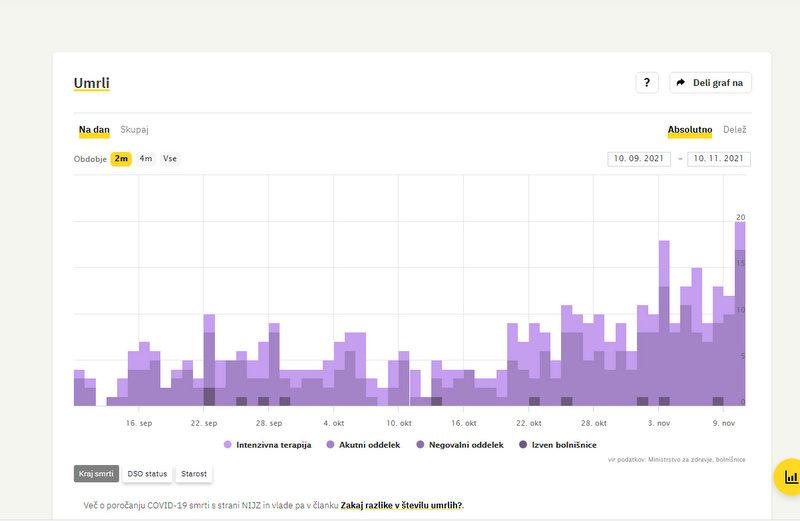Select the Starost breakdown button
This screenshot has width=800, height=521.
194,474
